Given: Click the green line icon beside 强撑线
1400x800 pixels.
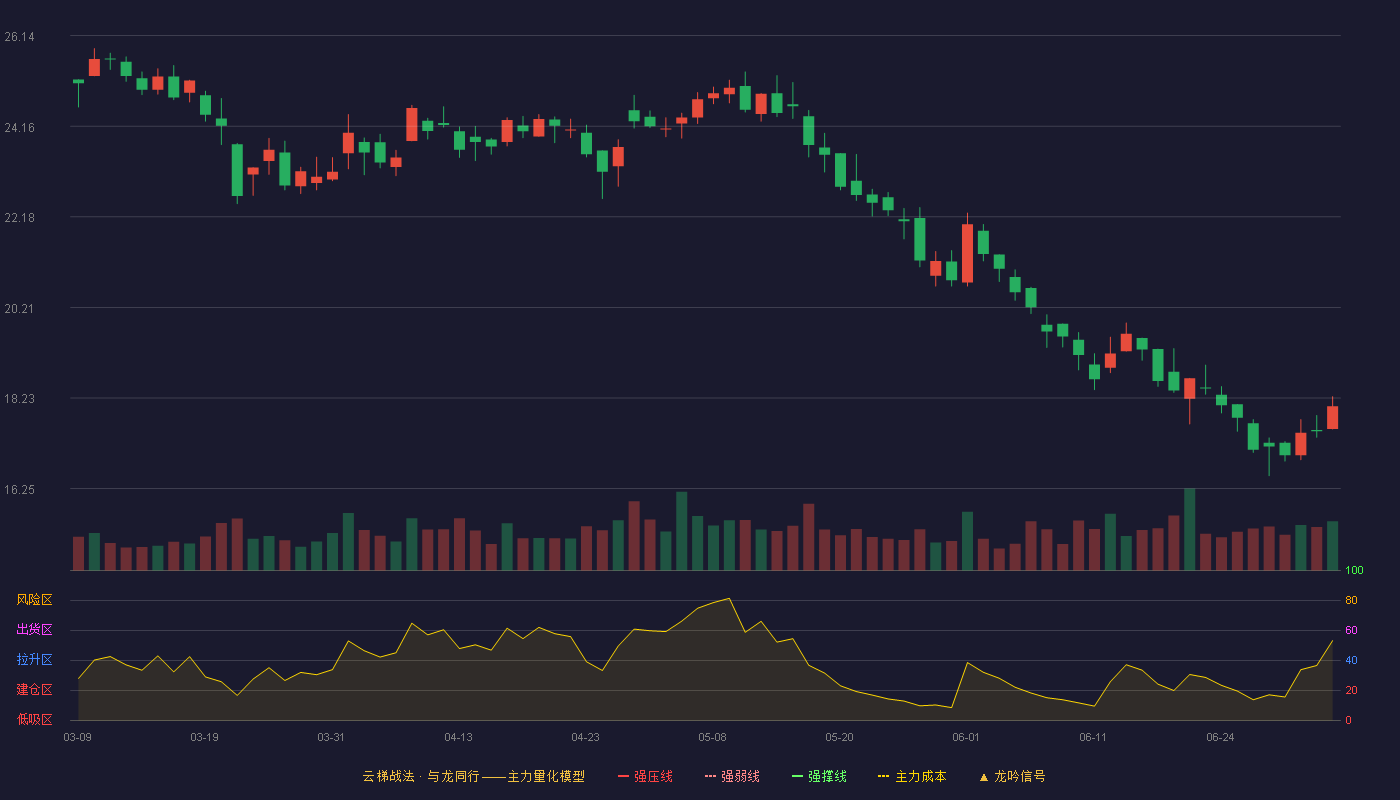Looking at the screenshot, I should [x=797, y=776].
